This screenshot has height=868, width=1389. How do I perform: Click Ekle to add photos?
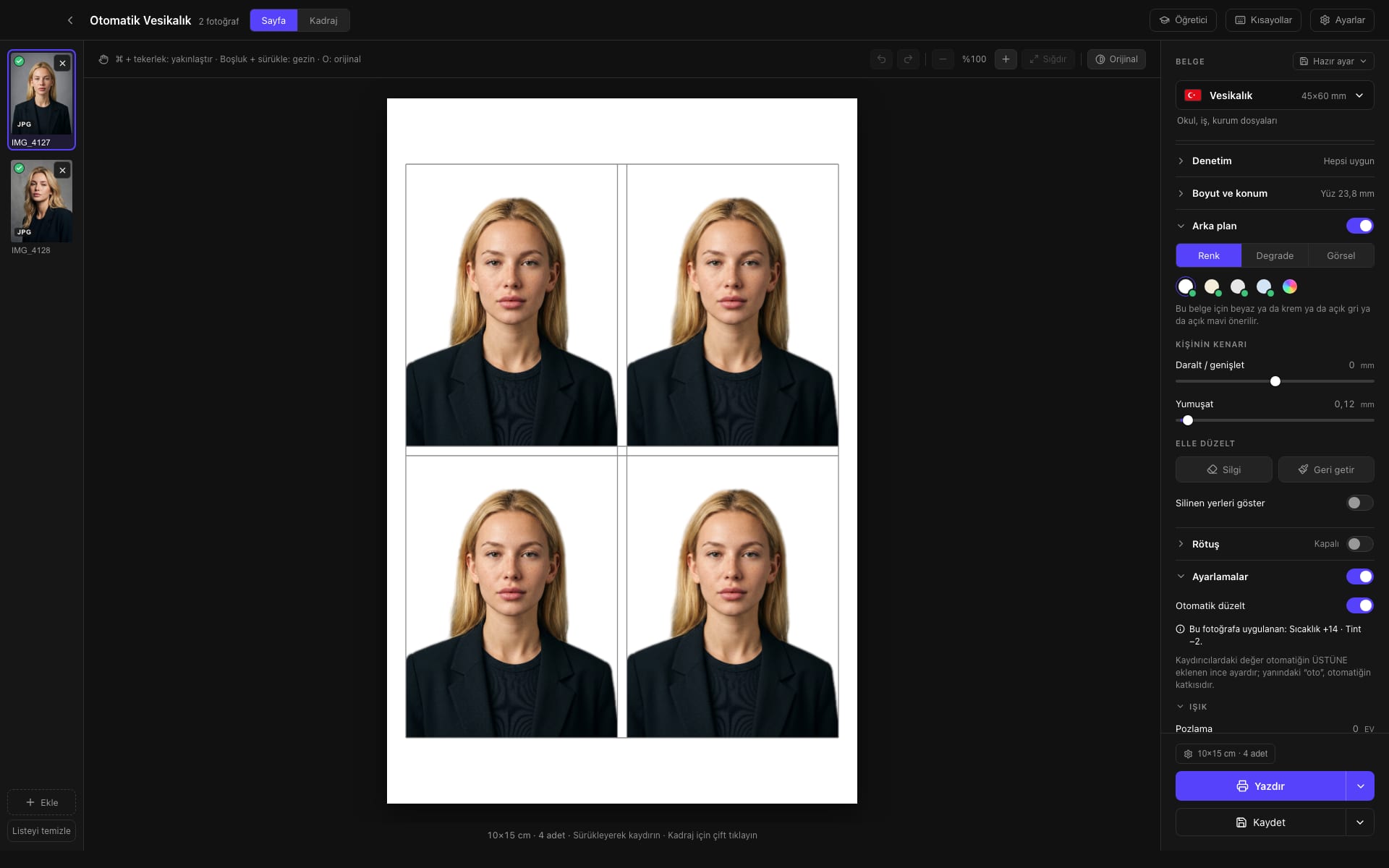click(41, 802)
